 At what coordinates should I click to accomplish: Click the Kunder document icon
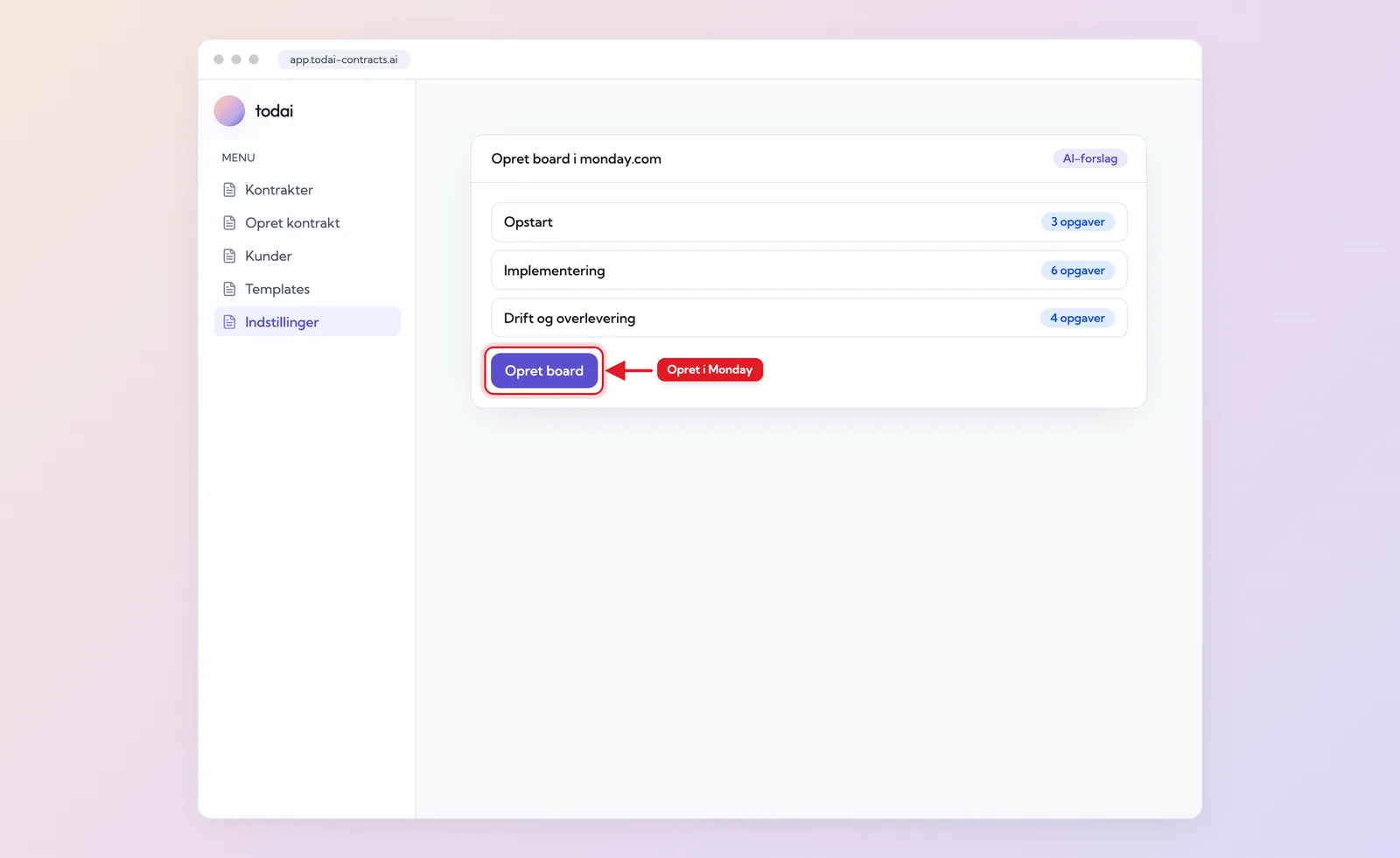click(229, 257)
